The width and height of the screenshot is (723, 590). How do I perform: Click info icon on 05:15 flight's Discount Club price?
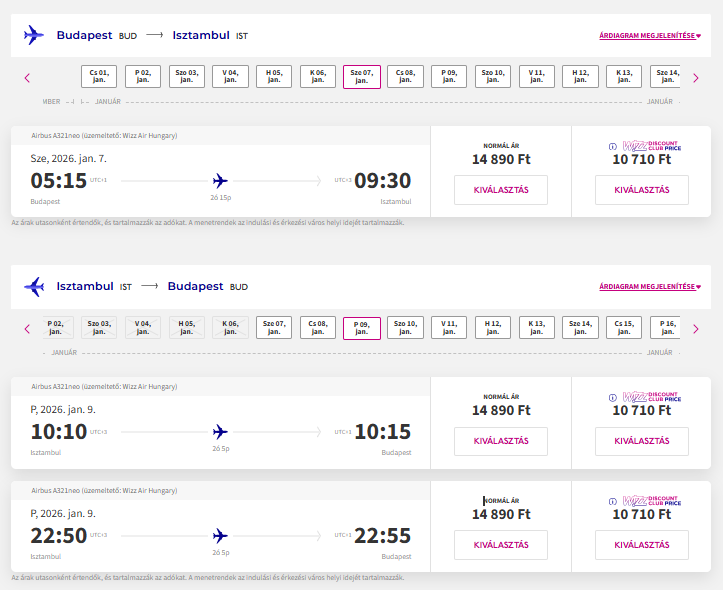click(x=612, y=146)
